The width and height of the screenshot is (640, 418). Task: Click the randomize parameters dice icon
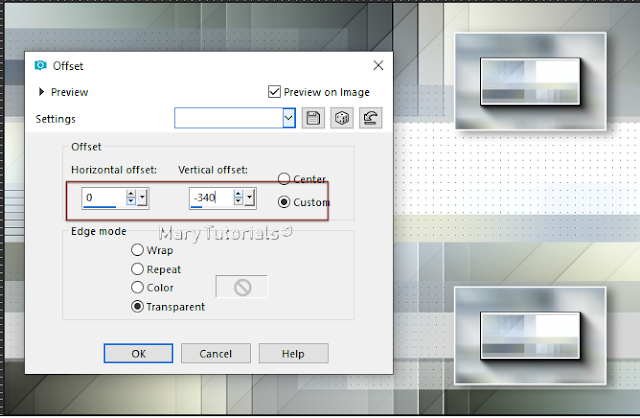(341, 118)
